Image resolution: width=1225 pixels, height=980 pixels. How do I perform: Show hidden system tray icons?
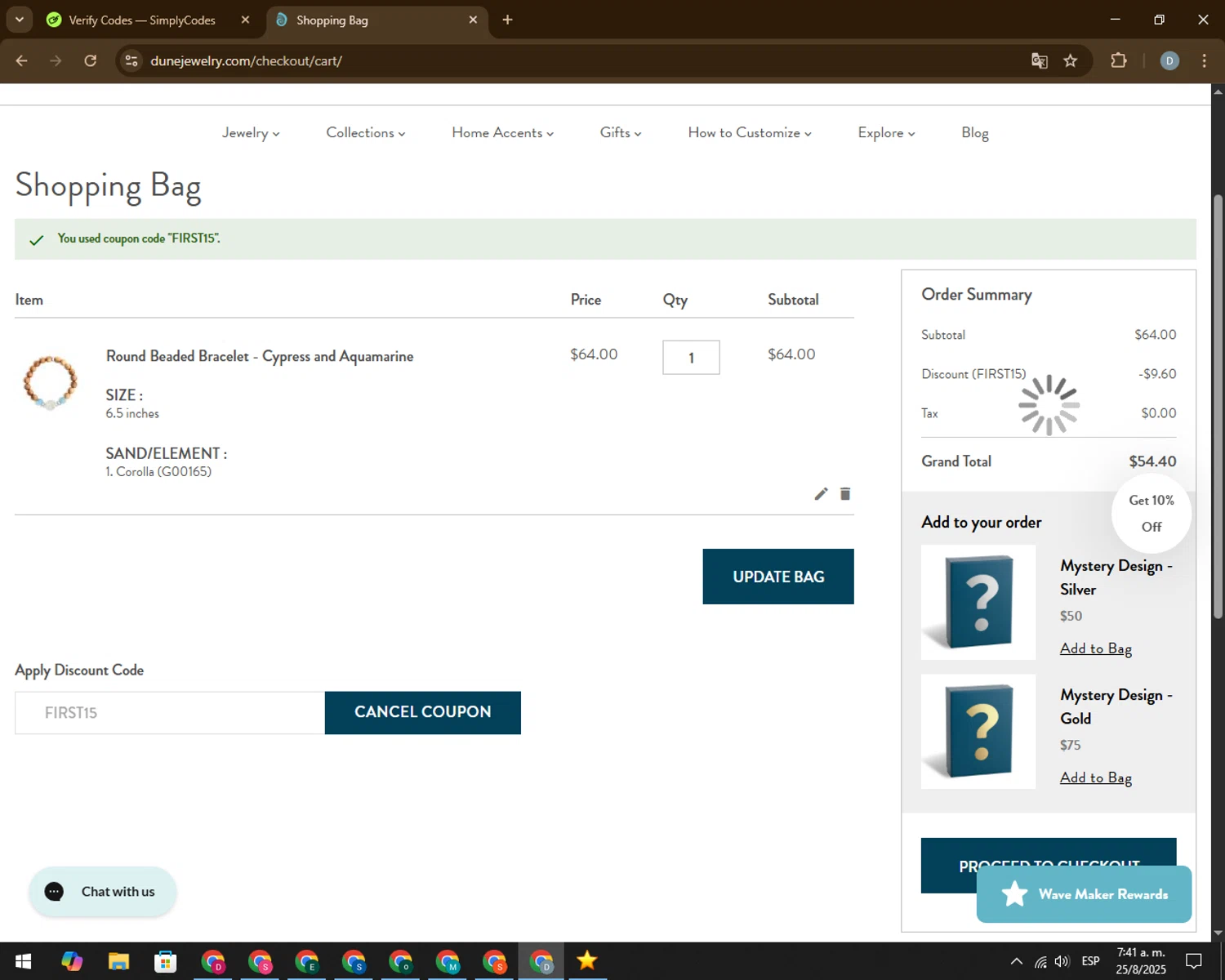tap(1016, 961)
